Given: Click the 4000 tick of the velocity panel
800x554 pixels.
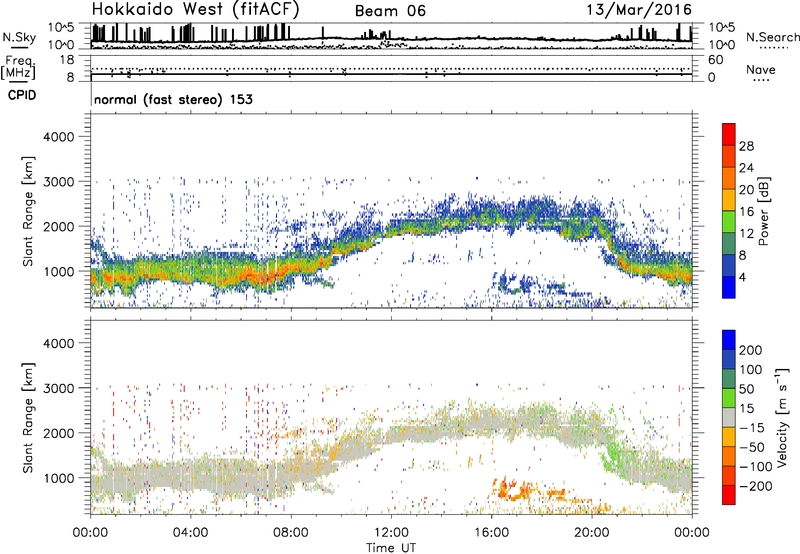Looking at the screenshot, I should (x=58, y=343).
